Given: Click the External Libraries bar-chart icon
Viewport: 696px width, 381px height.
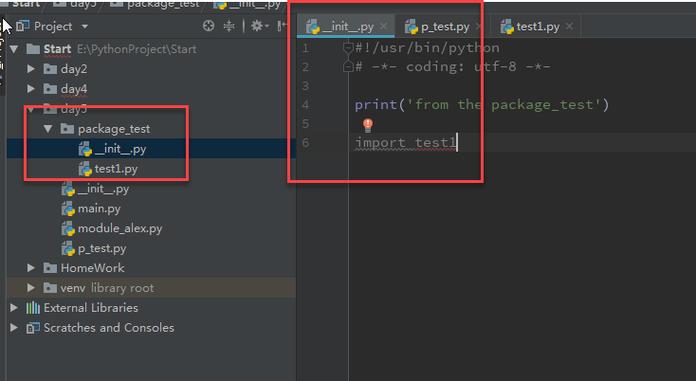Looking at the screenshot, I should pos(33,308).
